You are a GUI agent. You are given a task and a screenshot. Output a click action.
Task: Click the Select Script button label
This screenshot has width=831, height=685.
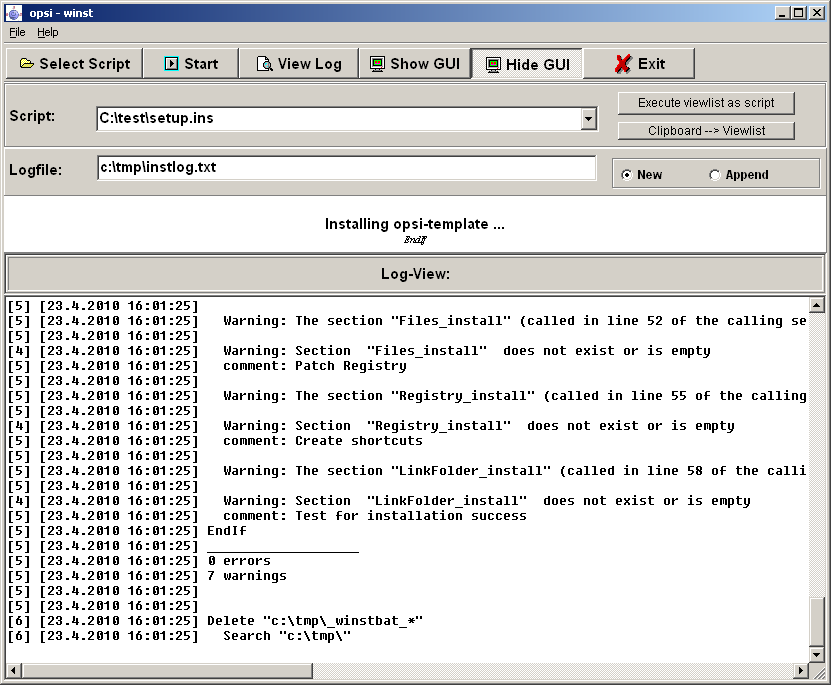click(x=85, y=64)
